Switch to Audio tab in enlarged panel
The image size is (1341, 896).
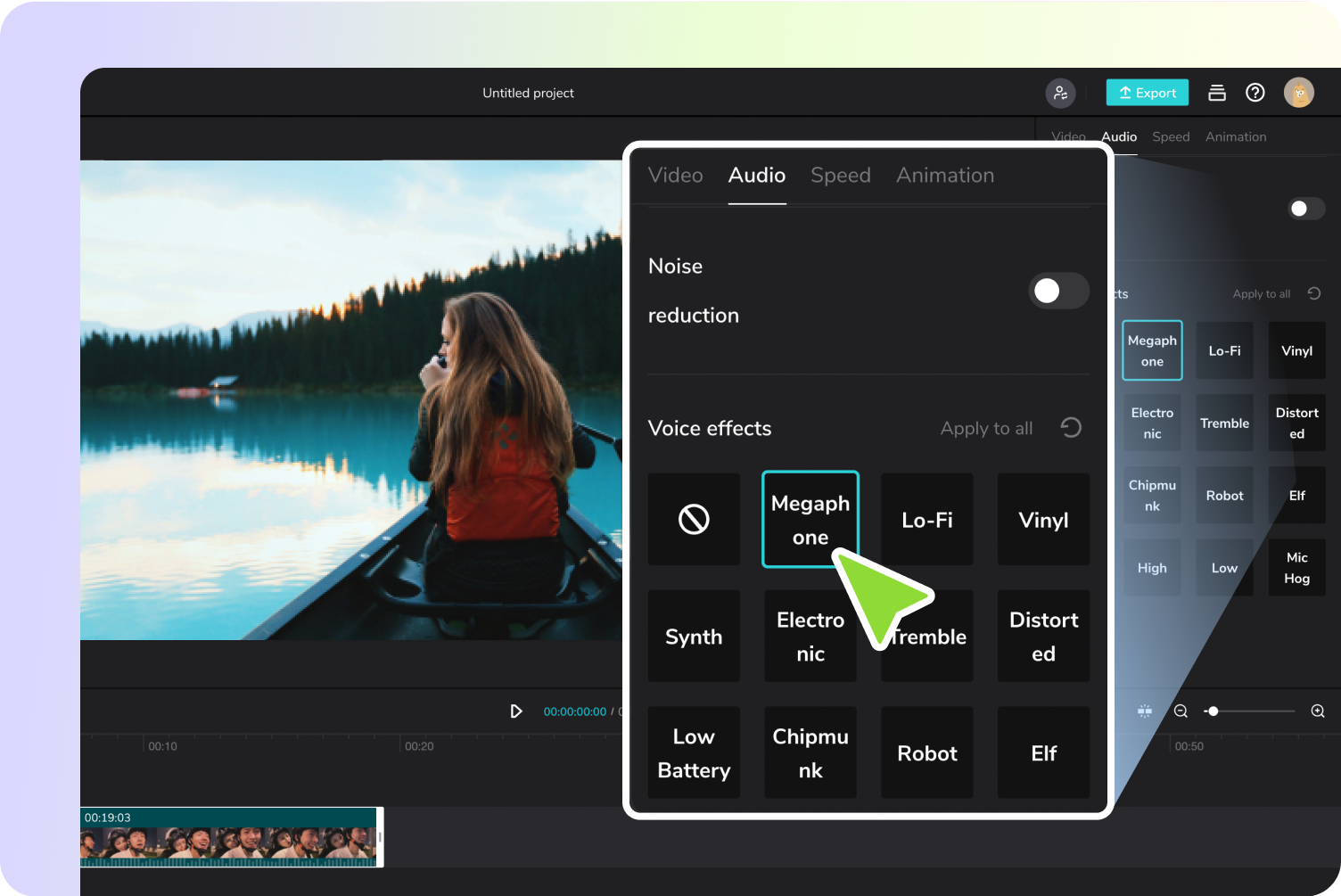pos(757,176)
